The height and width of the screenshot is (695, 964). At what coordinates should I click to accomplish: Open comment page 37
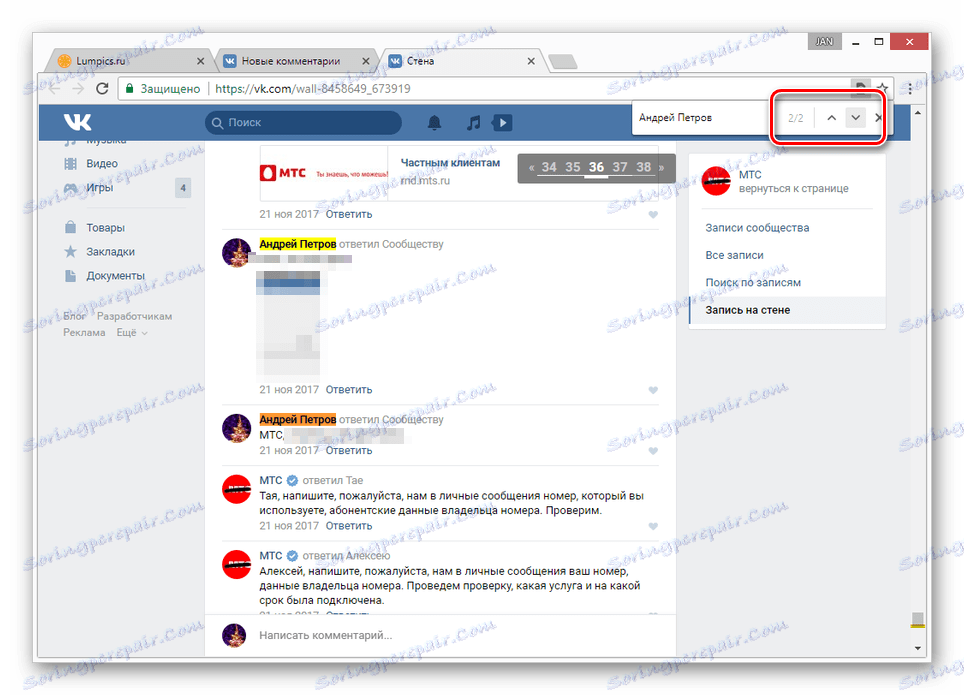point(620,167)
